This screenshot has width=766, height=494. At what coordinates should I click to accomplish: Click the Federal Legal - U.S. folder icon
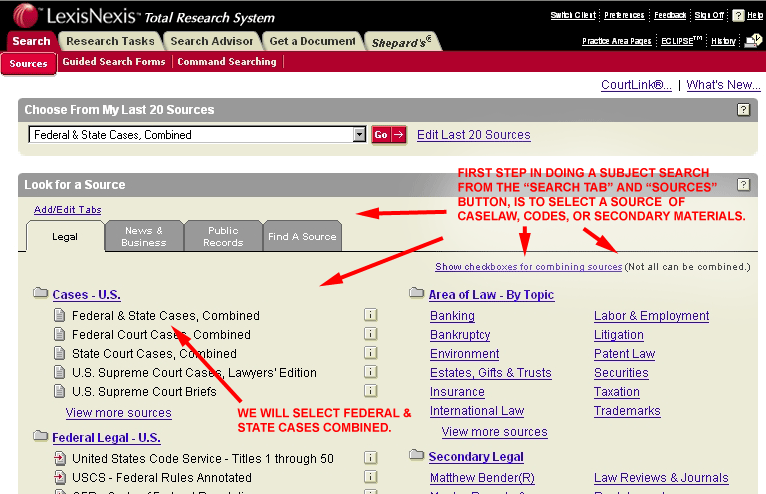pos(41,436)
